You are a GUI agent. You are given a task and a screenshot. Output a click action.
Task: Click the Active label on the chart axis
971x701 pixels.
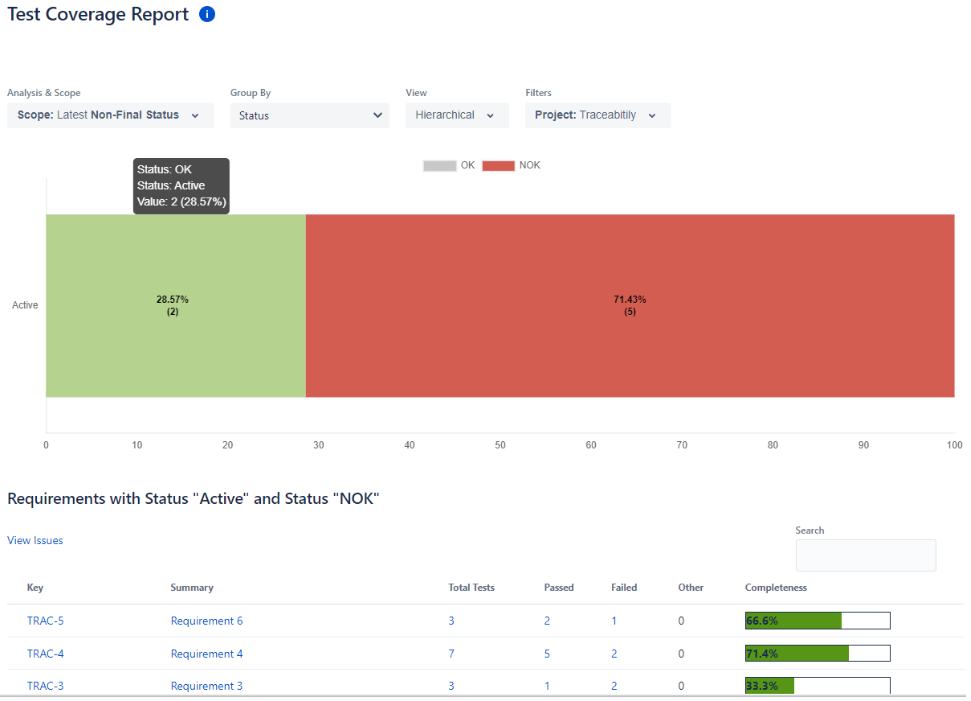pyautogui.click(x=25, y=305)
